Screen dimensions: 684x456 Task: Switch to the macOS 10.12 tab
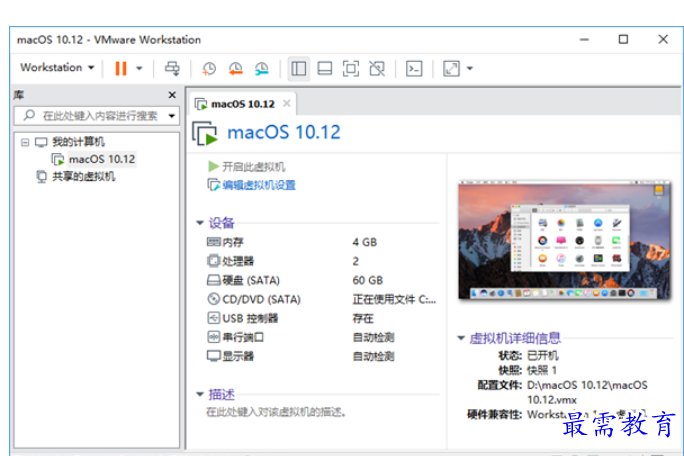click(243, 104)
